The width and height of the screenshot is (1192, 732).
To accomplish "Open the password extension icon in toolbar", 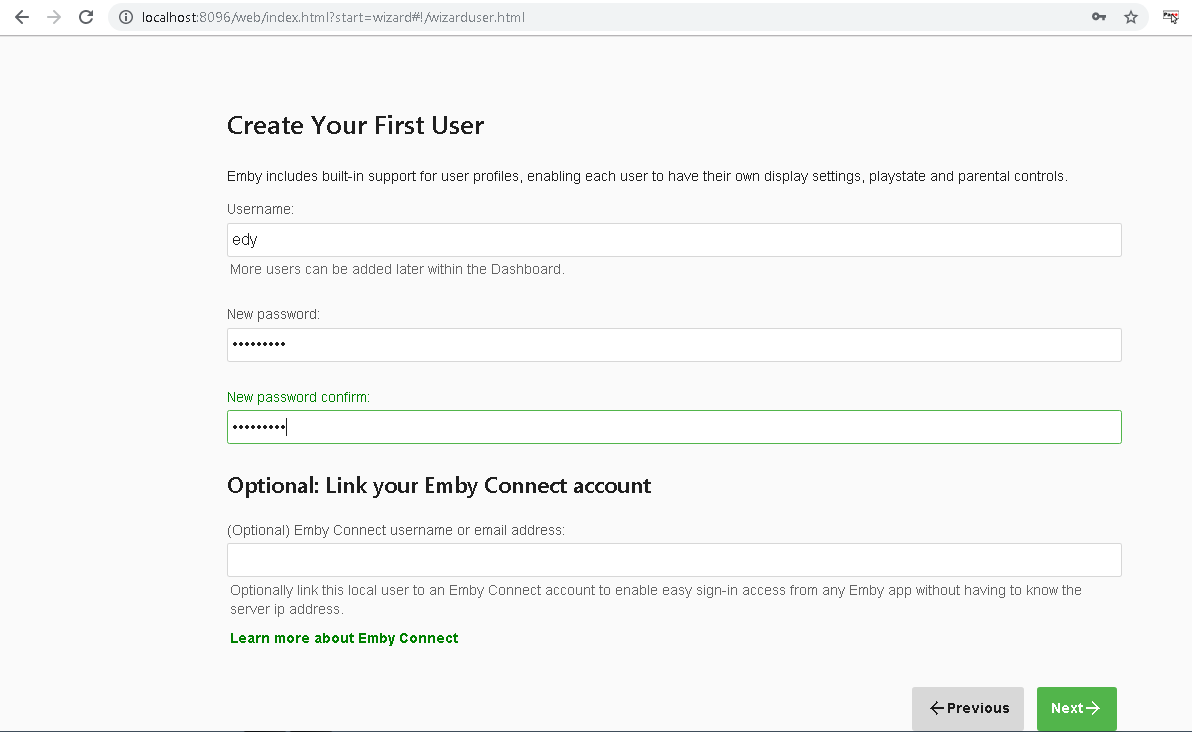I will tap(1169, 17).
